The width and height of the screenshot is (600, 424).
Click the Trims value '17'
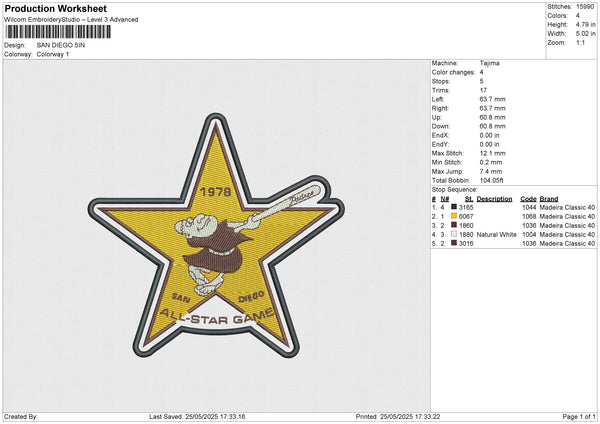point(483,90)
